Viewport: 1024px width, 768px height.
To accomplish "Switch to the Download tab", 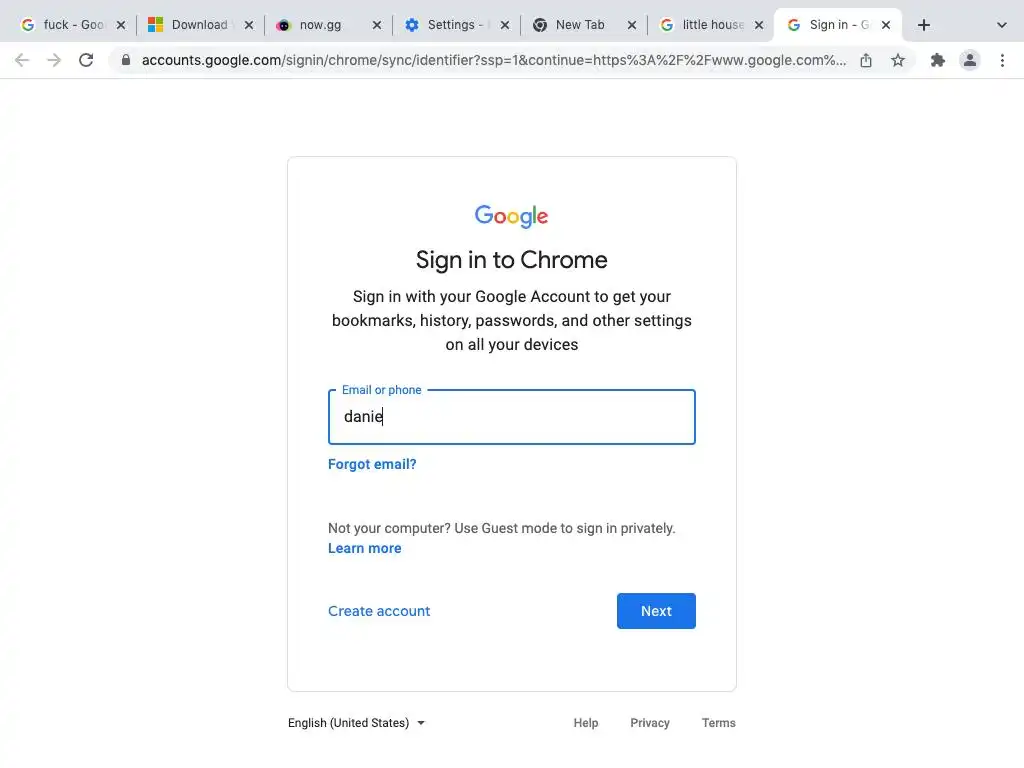I will 198,25.
